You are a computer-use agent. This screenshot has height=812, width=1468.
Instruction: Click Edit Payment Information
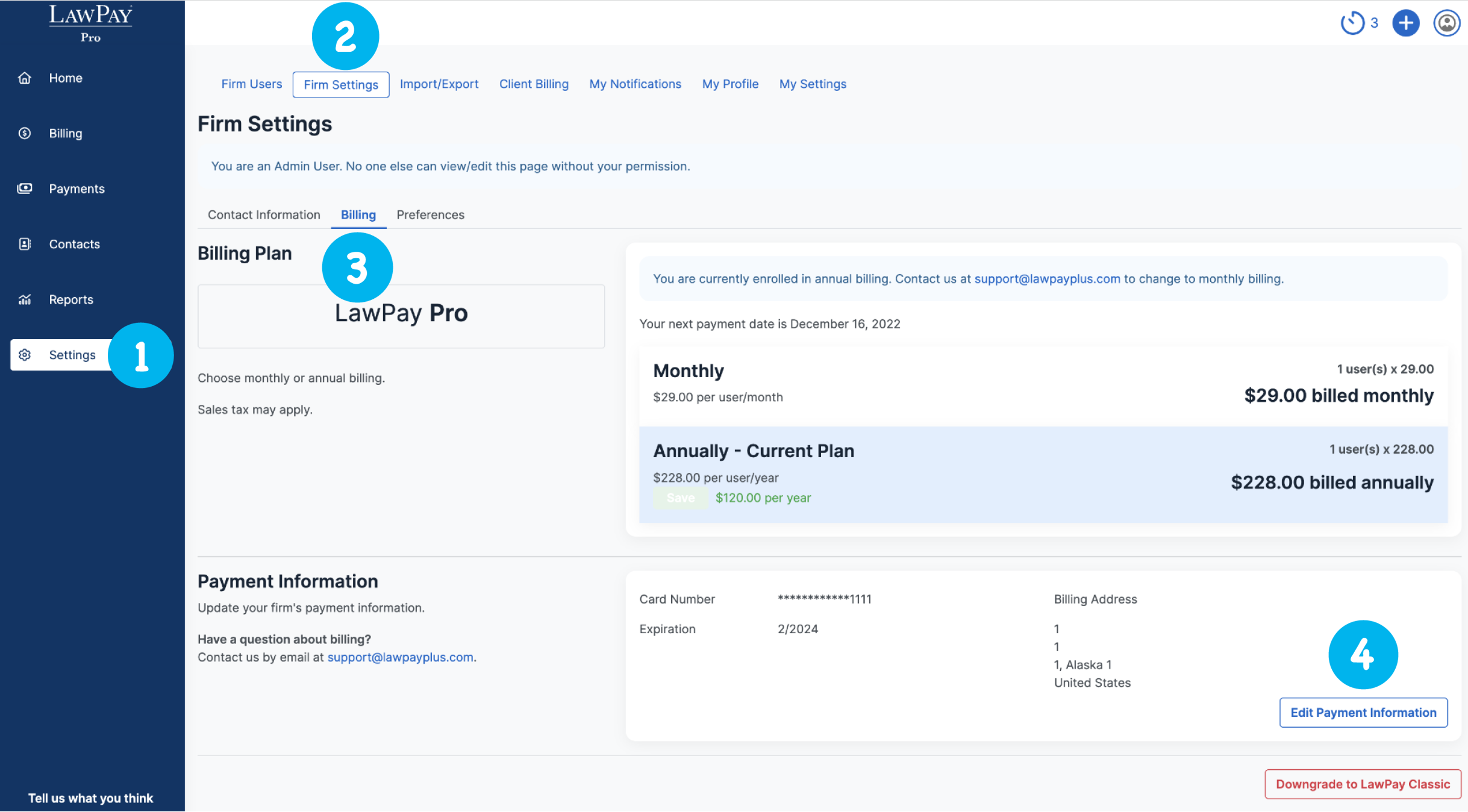1363,712
